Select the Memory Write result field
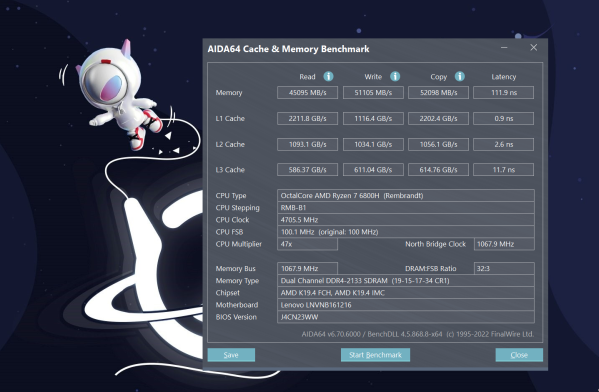 point(373,92)
